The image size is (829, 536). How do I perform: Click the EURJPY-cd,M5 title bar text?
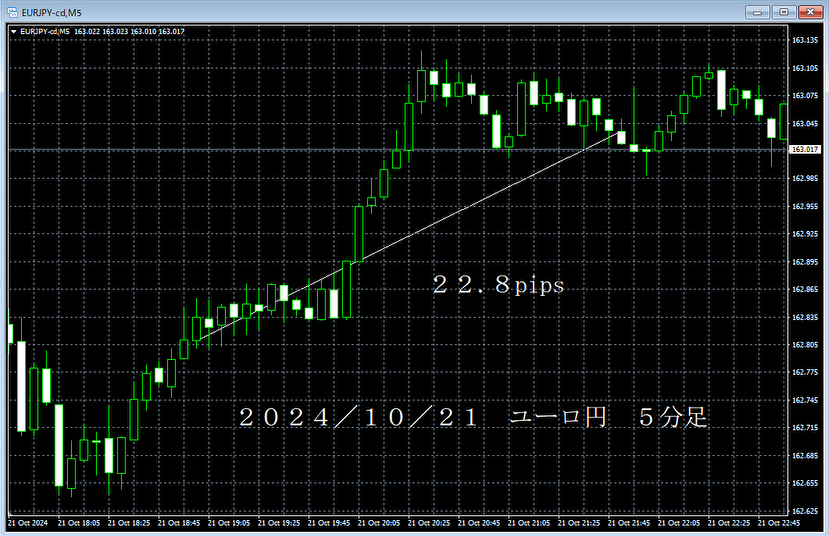coord(52,13)
